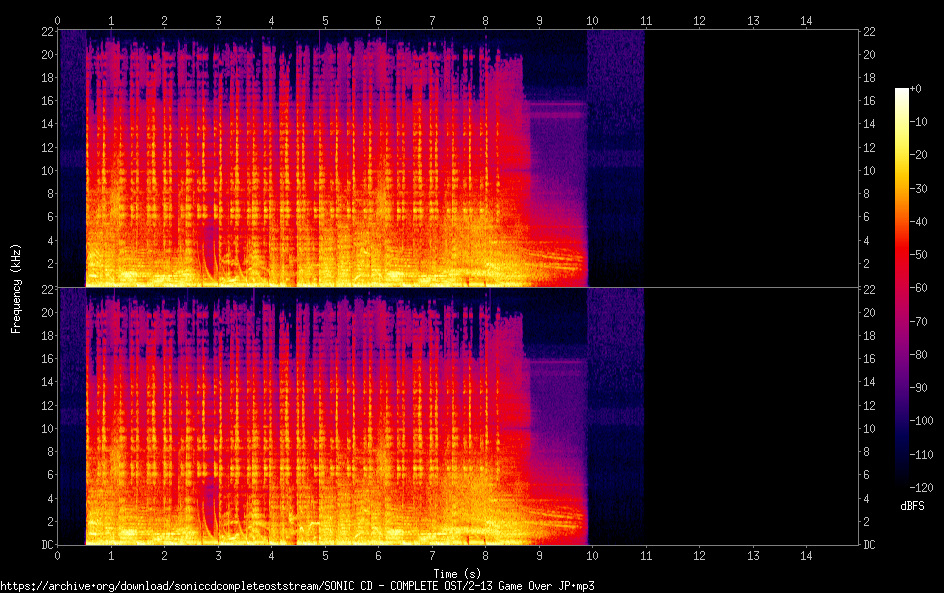
Task: Click the 14 second mark on the bottom time axis
Action: coord(806,555)
